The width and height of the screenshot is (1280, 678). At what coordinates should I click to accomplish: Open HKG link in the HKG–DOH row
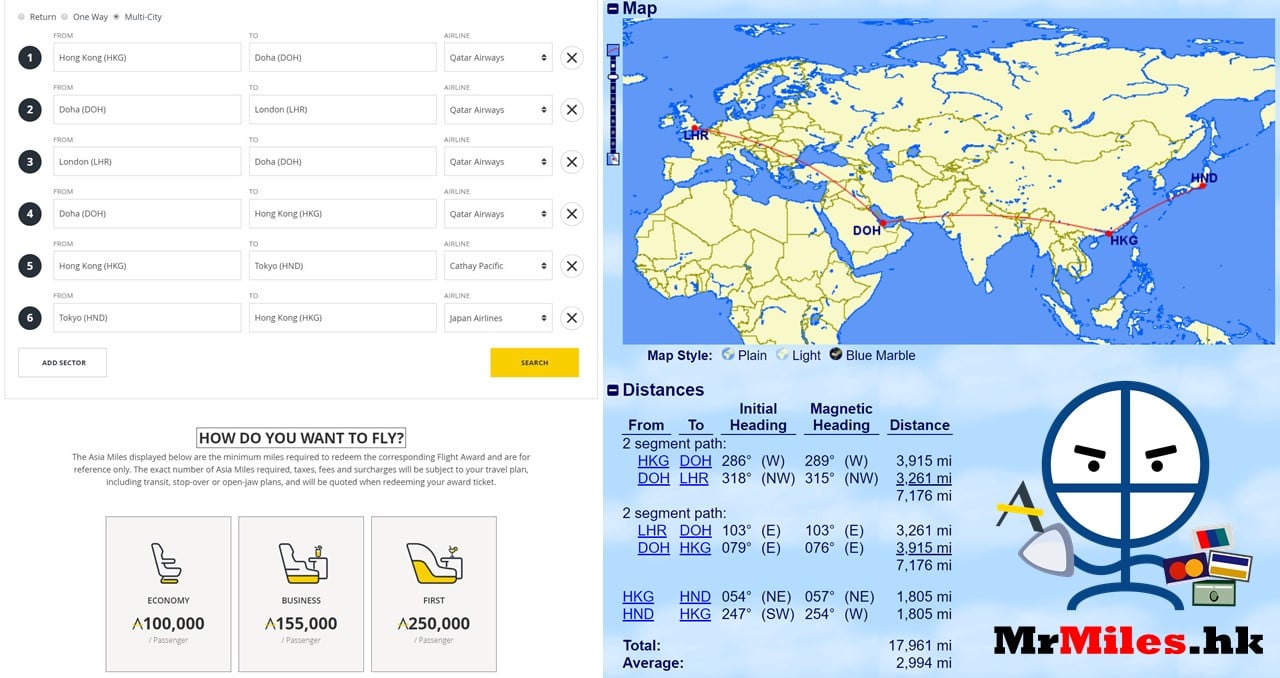tap(653, 461)
